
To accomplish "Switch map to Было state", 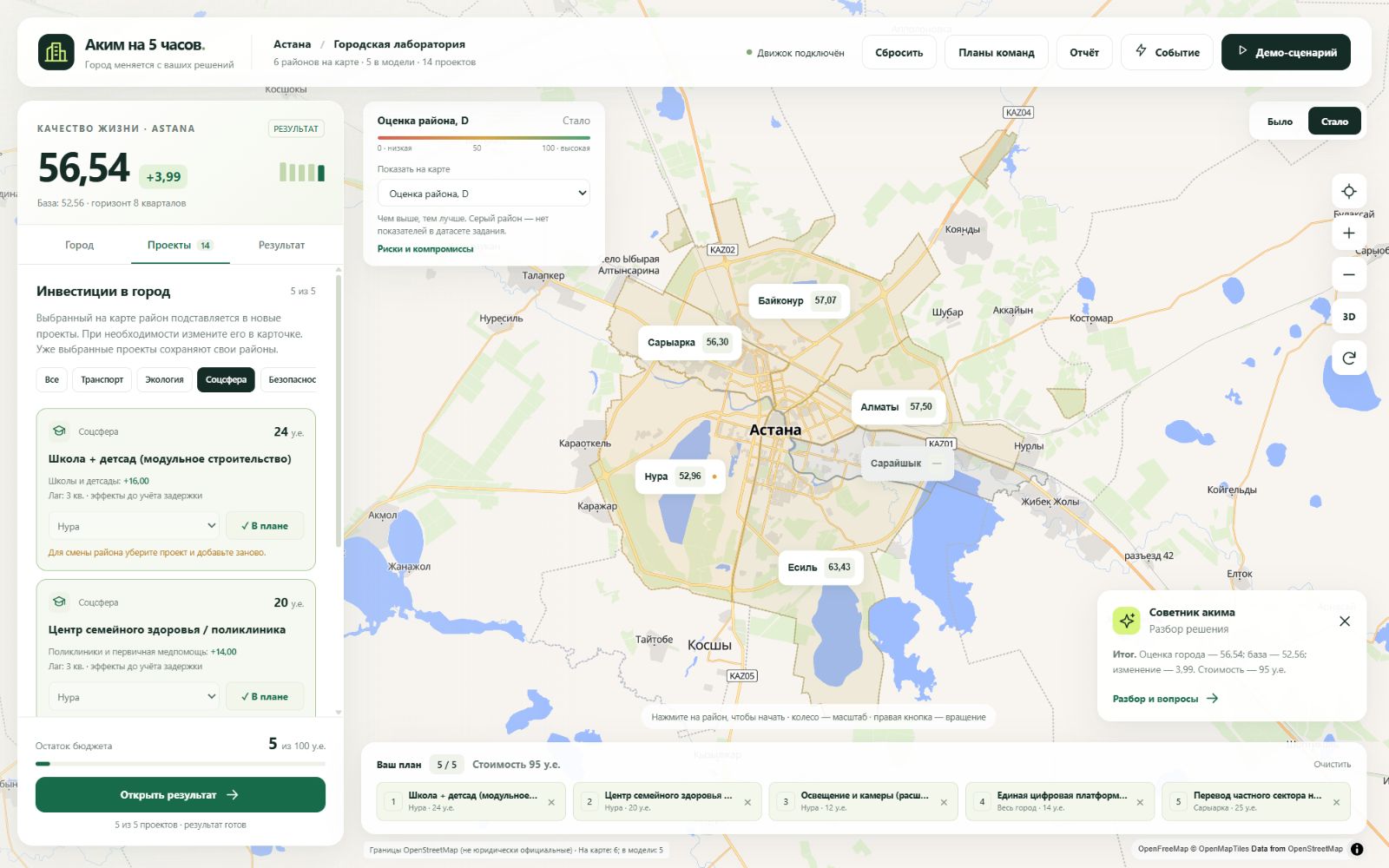I will pyautogui.click(x=1280, y=122).
